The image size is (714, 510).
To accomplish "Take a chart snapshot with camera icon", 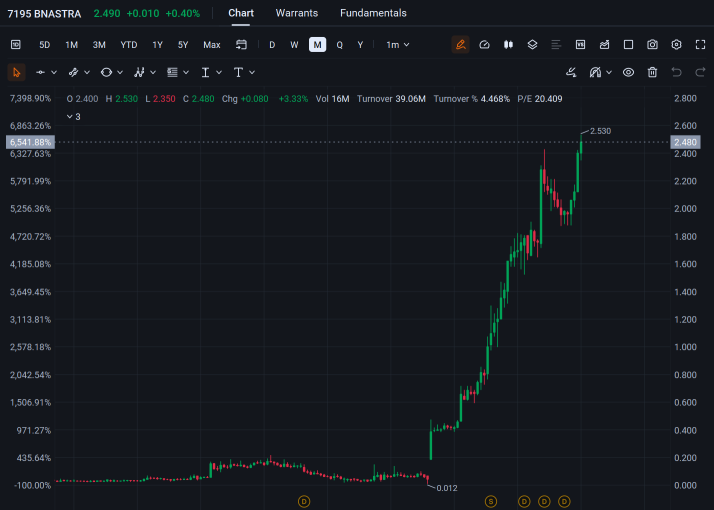I will click(x=653, y=45).
